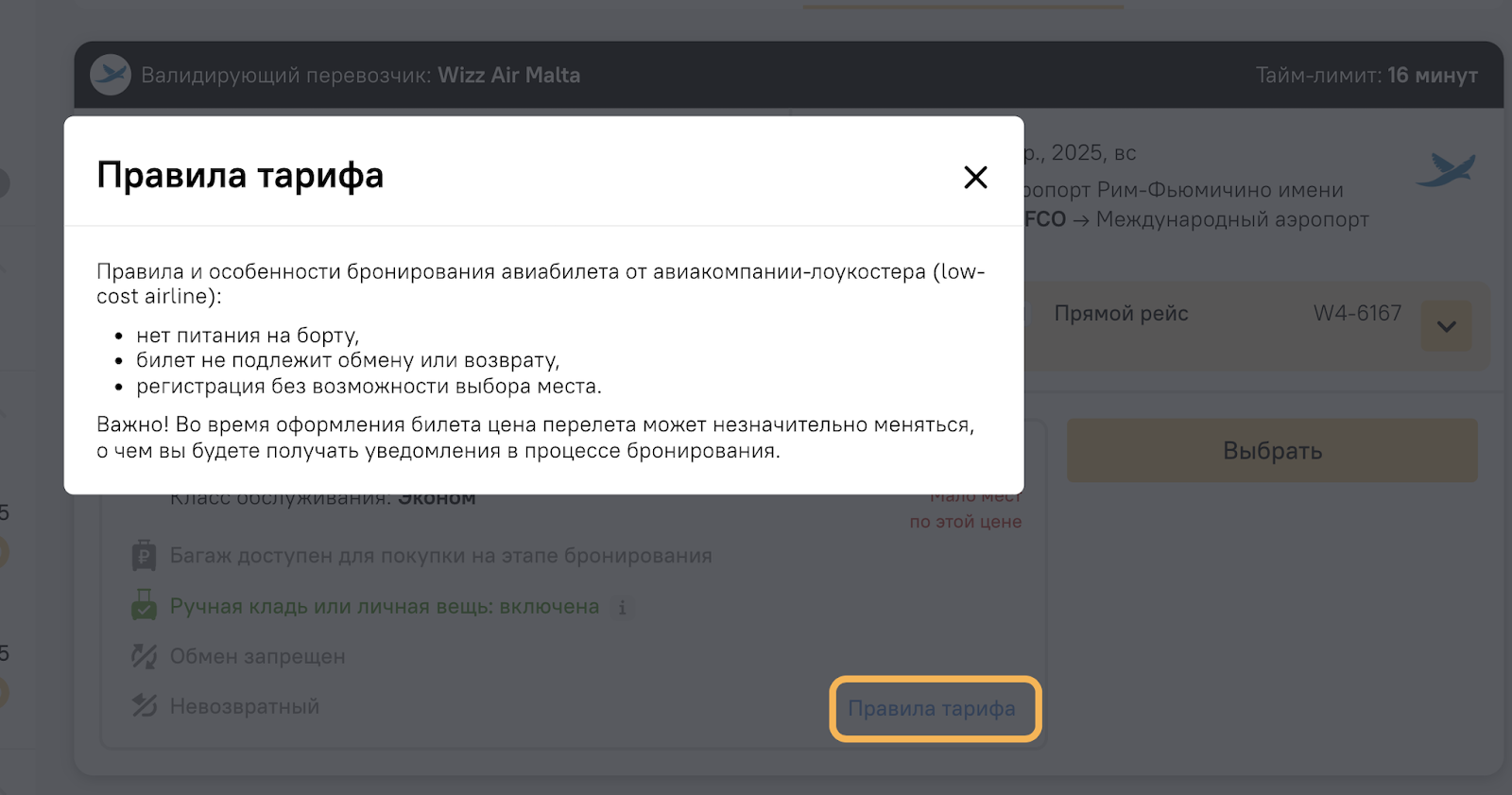This screenshot has height=795, width=1512.
Task: Click "регистрация без возможности выбора места"
Action: coord(369,386)
